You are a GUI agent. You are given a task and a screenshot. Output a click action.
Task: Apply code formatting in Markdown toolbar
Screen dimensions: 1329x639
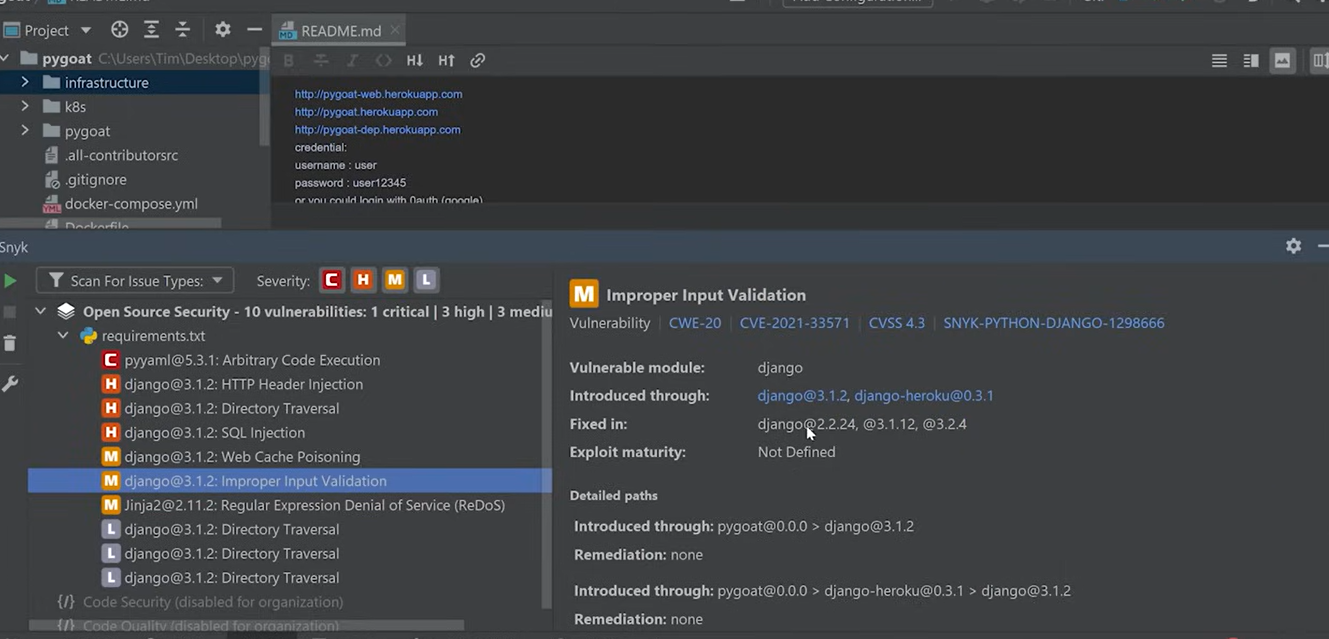(x=383, y=61)
